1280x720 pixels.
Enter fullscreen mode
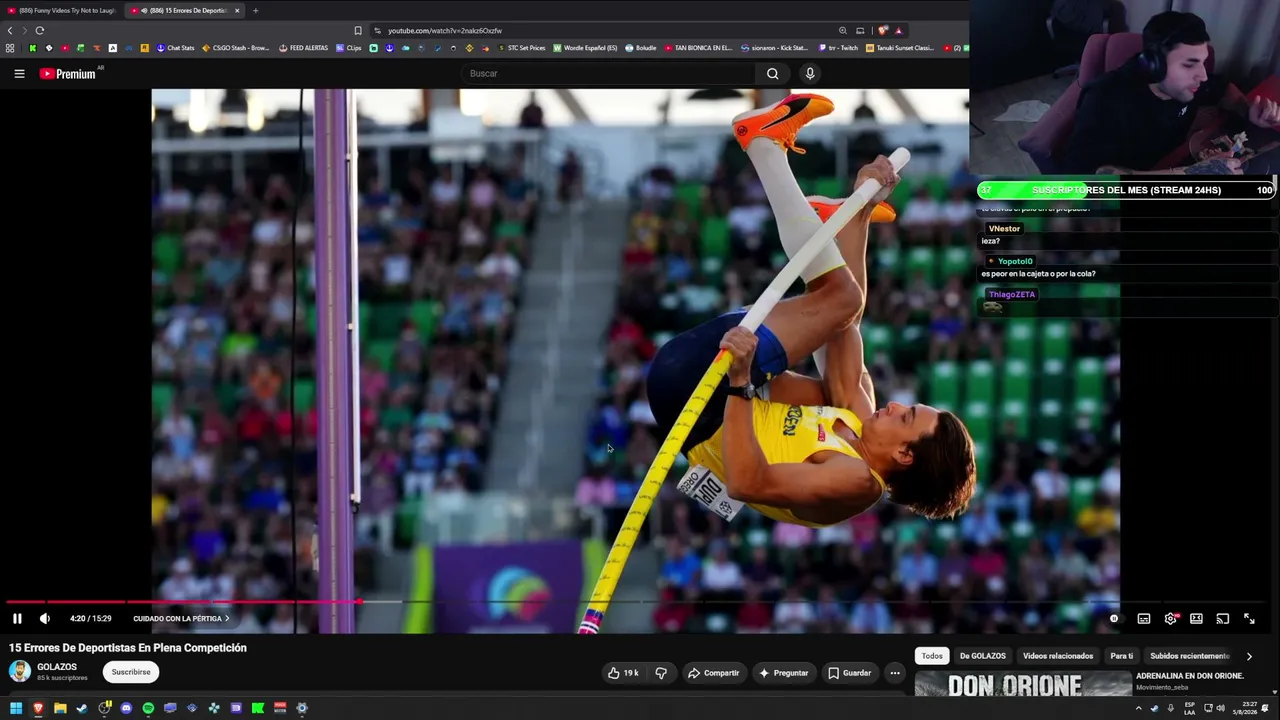[1249, 619]
